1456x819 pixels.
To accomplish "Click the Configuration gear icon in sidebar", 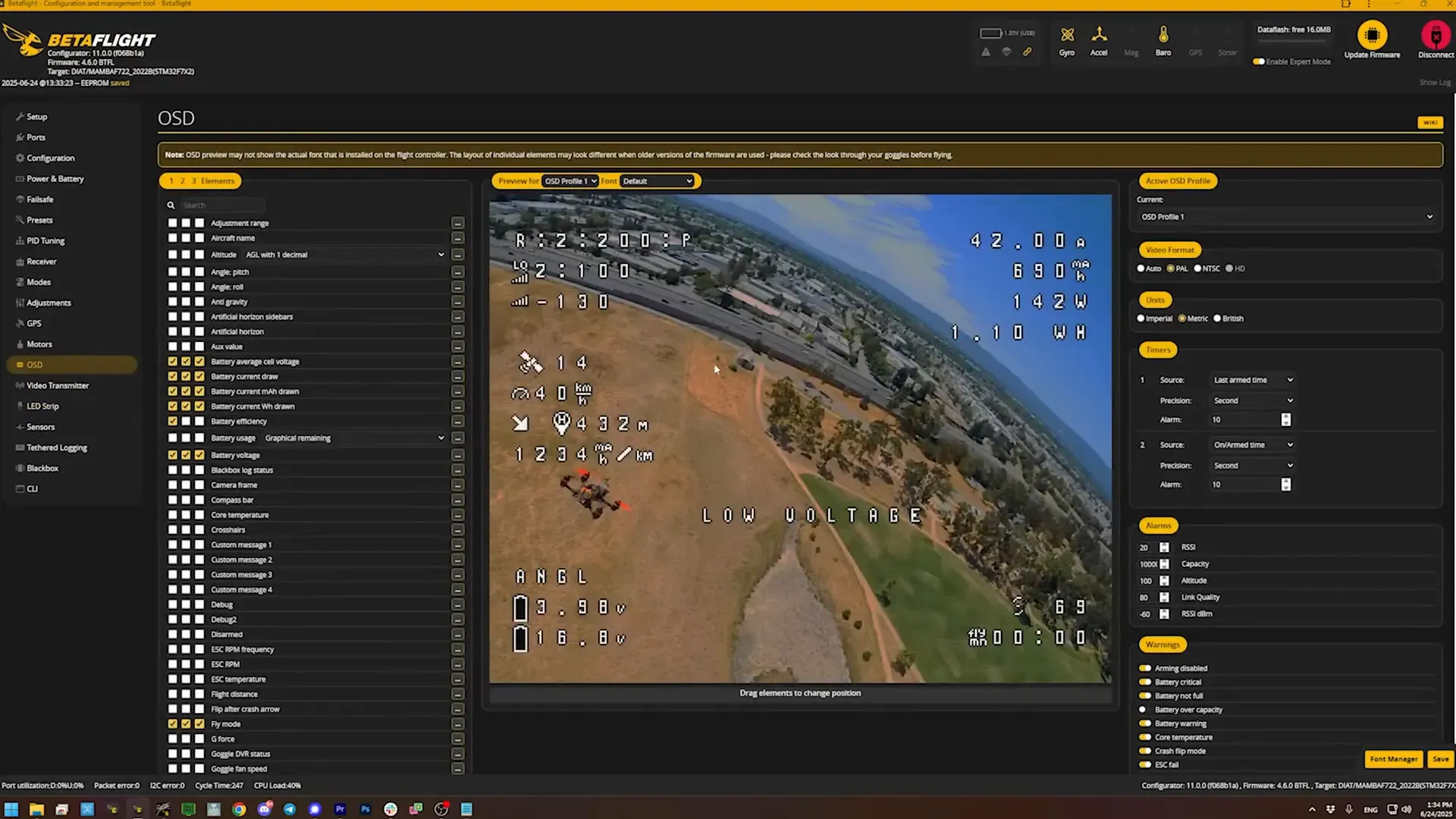I will tap(20, 158).
